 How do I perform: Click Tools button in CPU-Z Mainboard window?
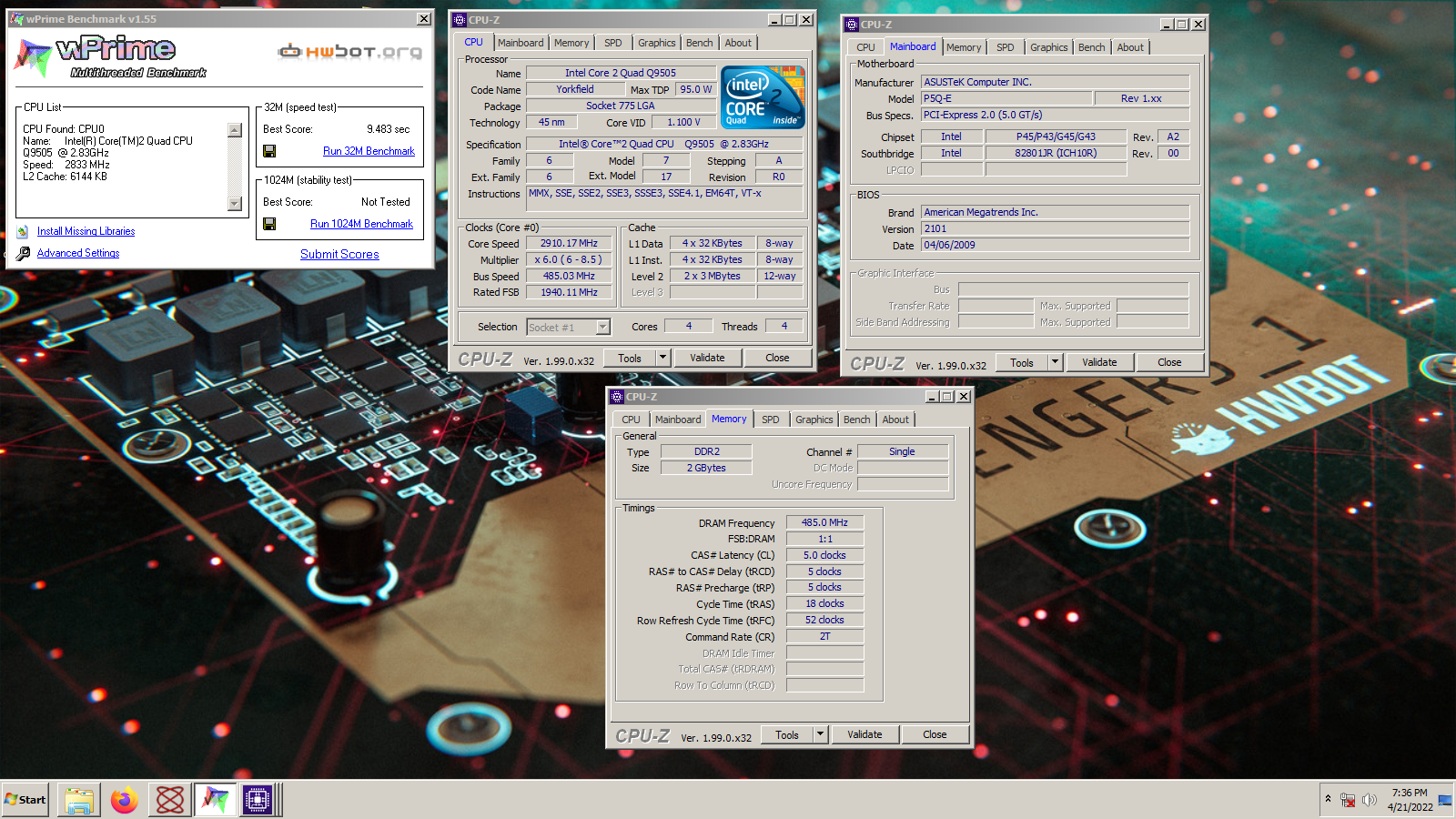pos(1022,362)
